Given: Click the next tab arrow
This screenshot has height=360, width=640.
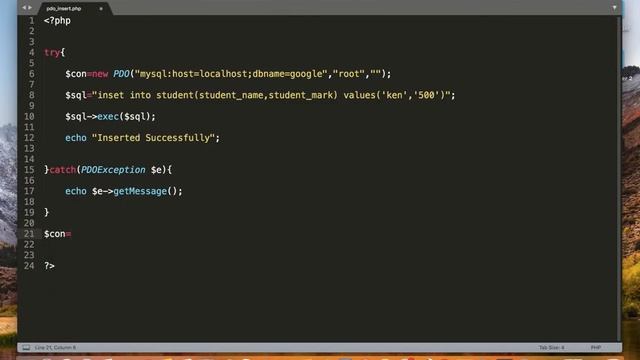Looking at the screenshot, I should pos(30,8).
